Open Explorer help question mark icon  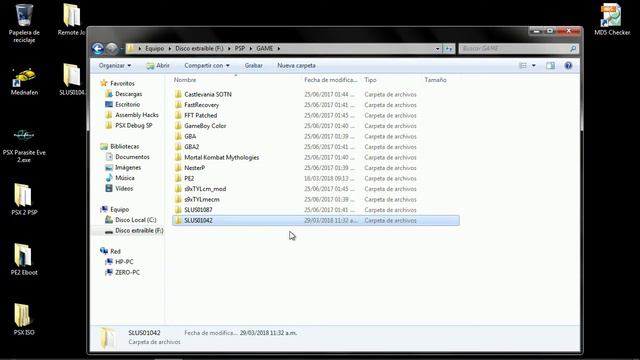coord(568,65)
